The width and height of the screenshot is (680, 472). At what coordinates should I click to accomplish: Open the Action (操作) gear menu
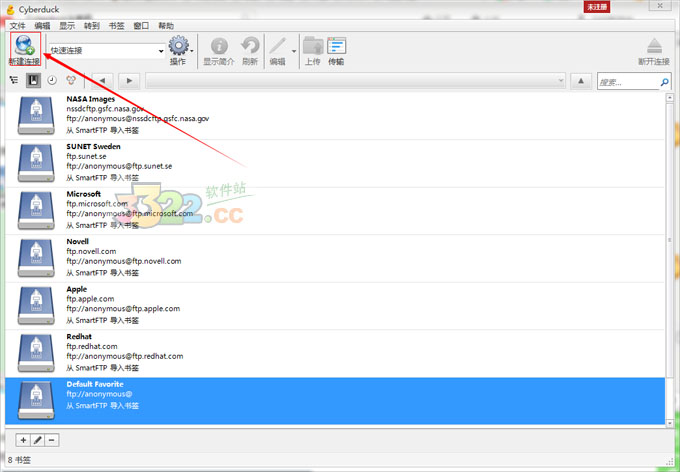coord(179,46)
